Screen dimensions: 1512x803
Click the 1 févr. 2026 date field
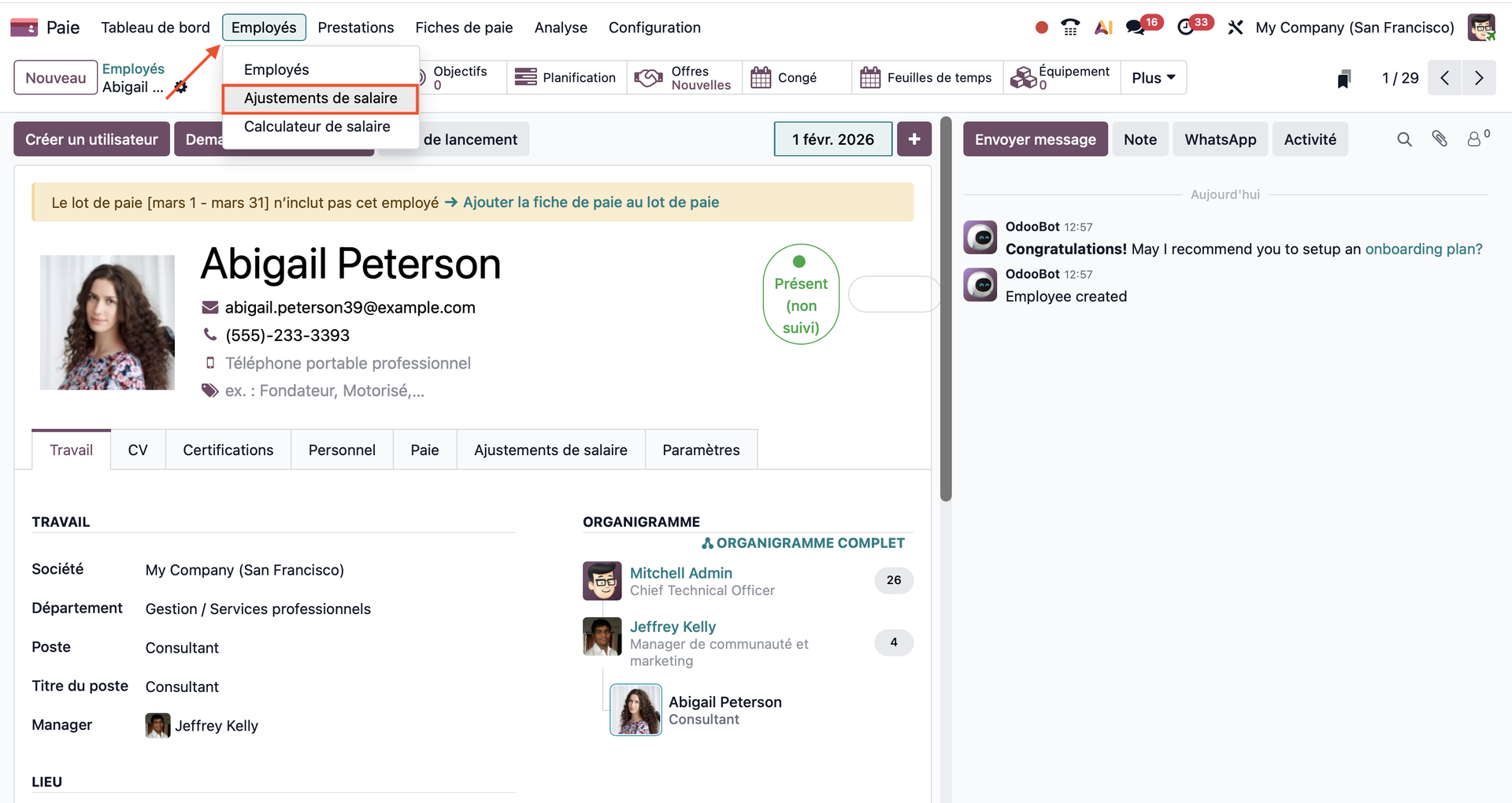pos(832,139)
